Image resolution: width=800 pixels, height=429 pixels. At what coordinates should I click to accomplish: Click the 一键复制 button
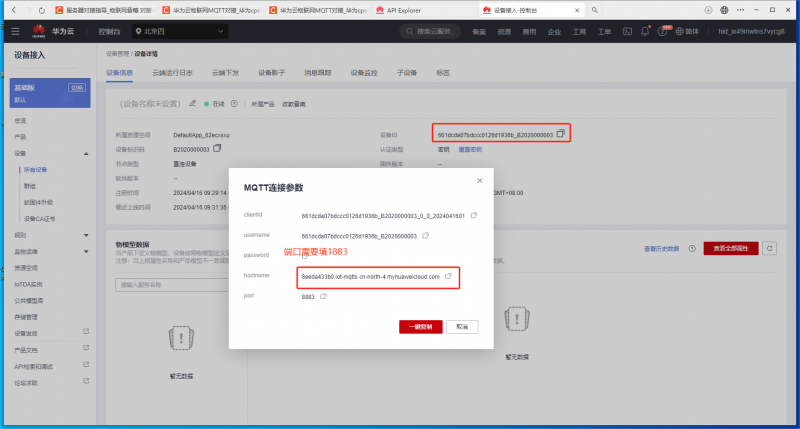(x=420, y=326)
